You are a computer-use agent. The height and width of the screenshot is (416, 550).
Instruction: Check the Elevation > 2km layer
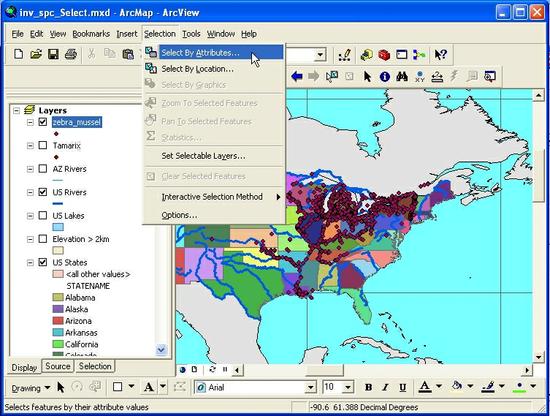(43, 239)
